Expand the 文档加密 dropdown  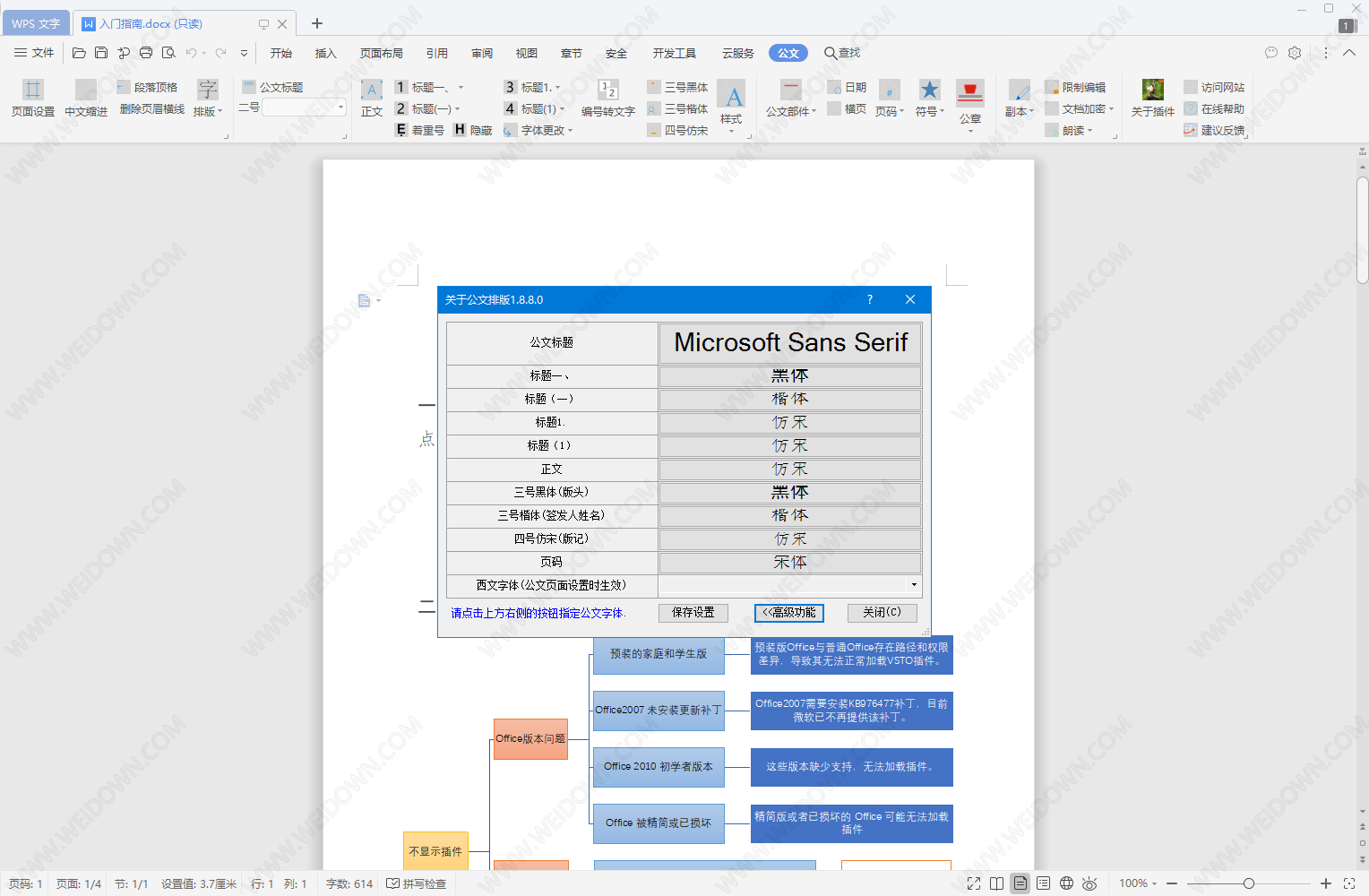[x=1111, y=108]
